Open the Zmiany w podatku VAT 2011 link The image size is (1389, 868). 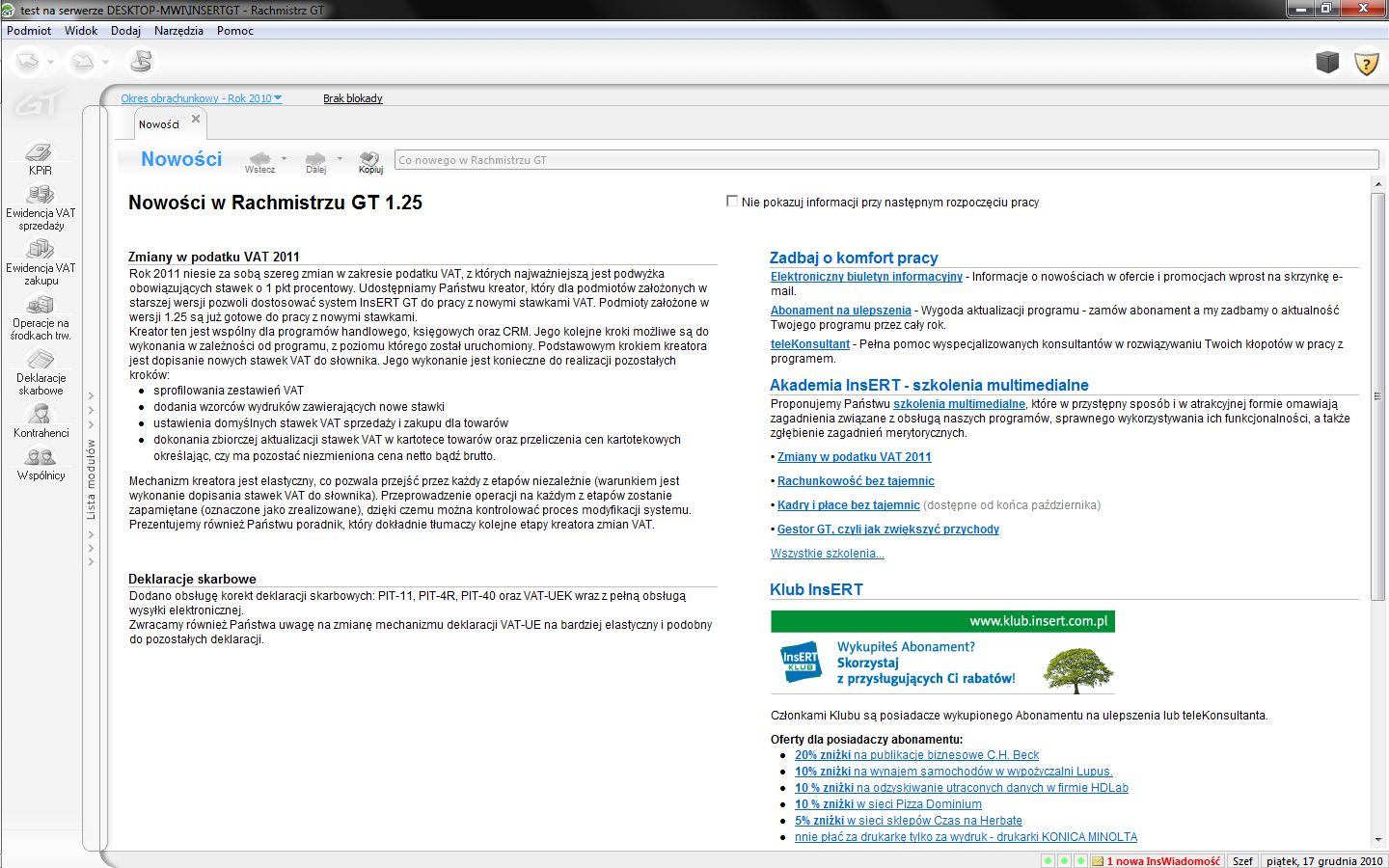point(855,457)
